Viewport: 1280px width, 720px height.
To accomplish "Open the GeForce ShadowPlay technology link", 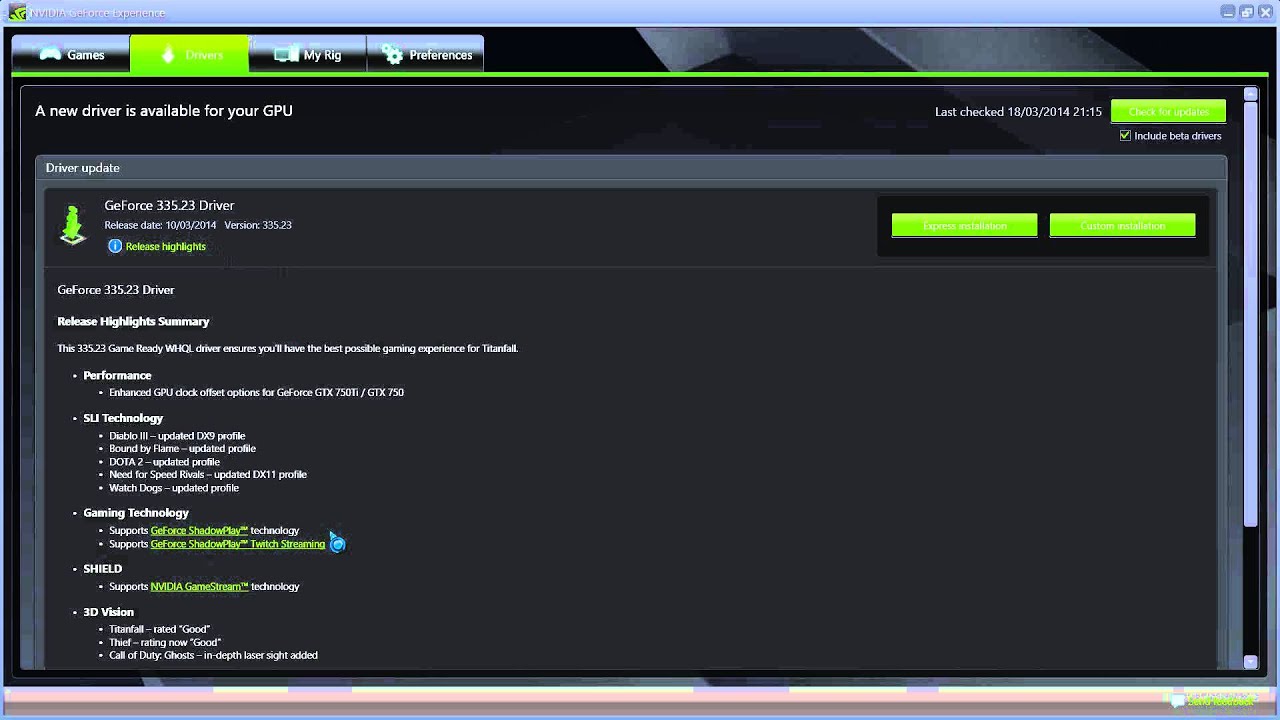I will point(199,530).
